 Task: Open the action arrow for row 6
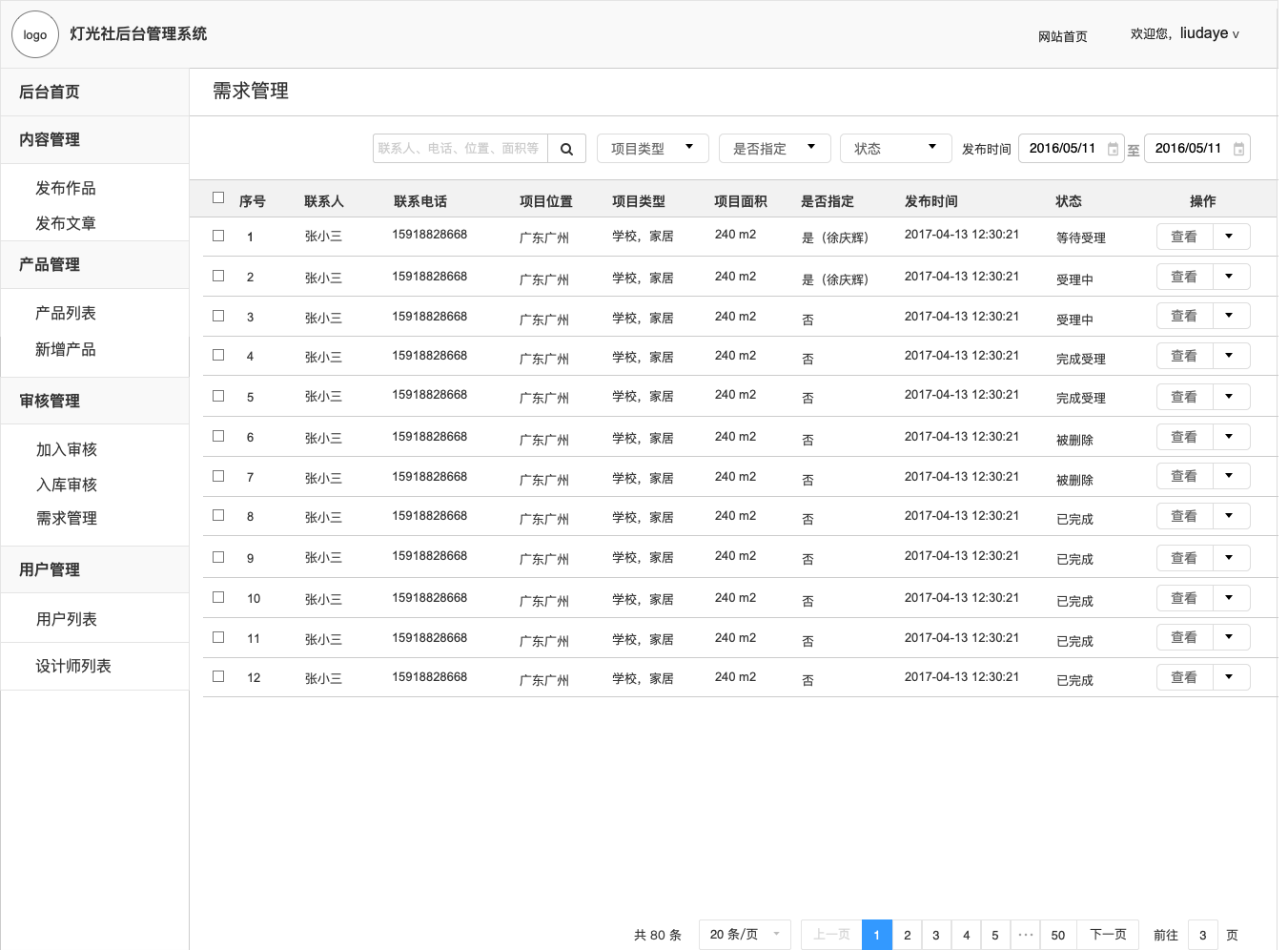[x=1230, y=437]
